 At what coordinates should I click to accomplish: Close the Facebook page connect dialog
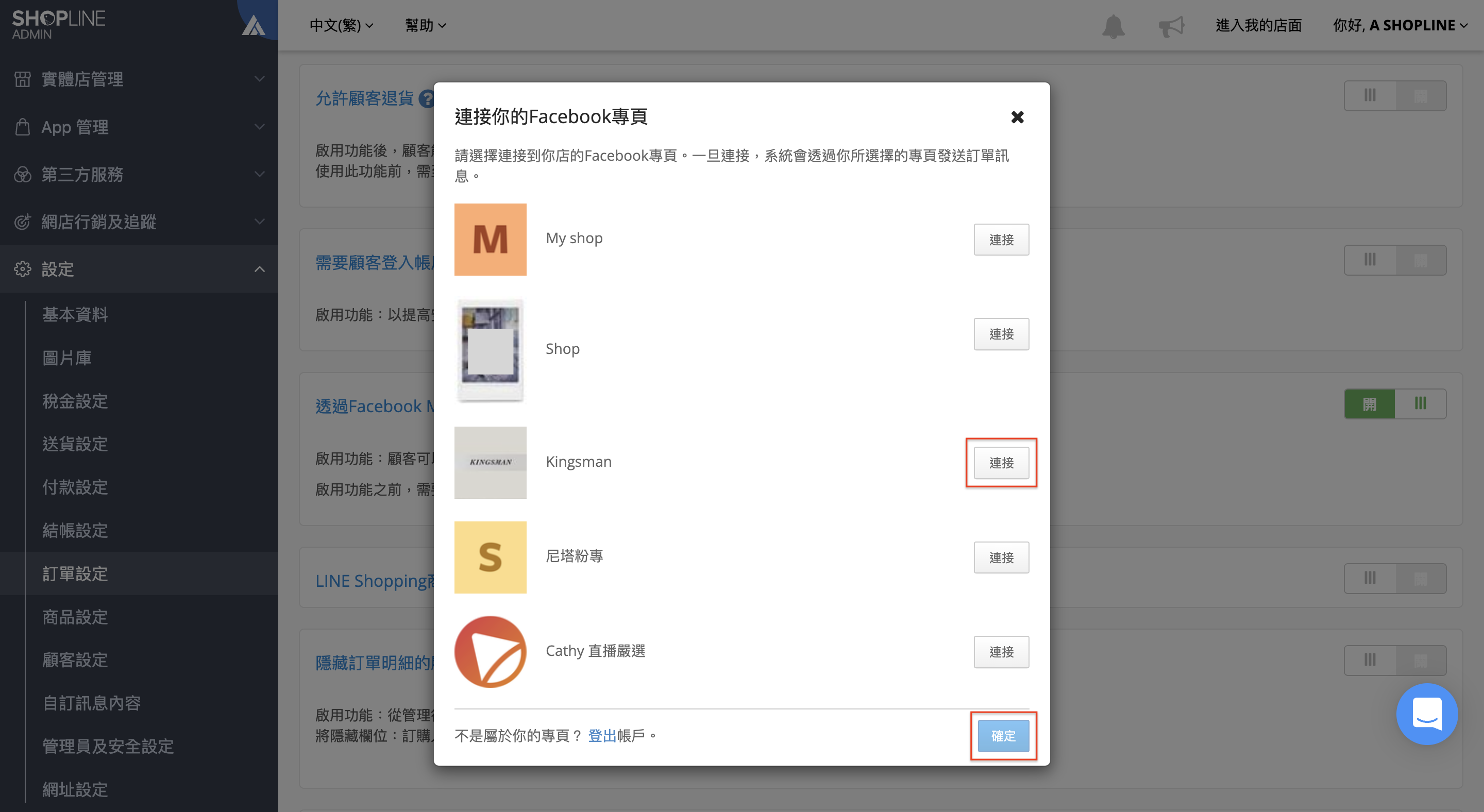[1017, 117]
